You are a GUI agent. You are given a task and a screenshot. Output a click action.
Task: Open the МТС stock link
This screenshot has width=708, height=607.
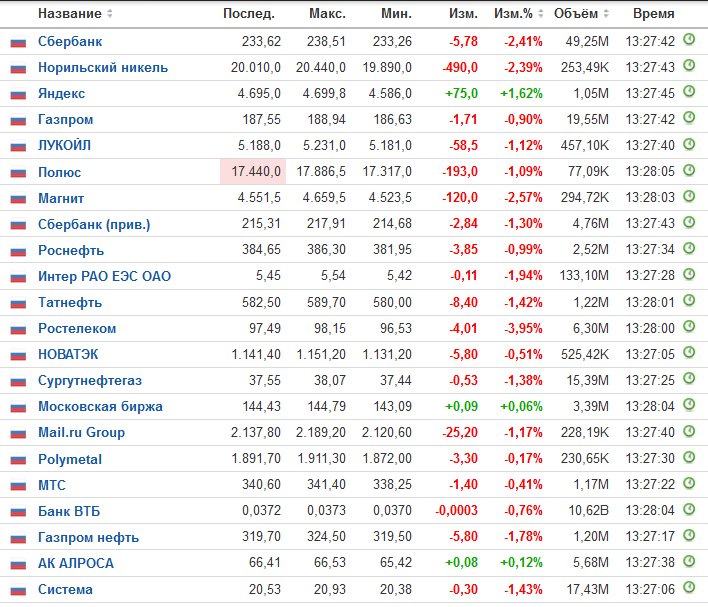[x=51, y=485]
